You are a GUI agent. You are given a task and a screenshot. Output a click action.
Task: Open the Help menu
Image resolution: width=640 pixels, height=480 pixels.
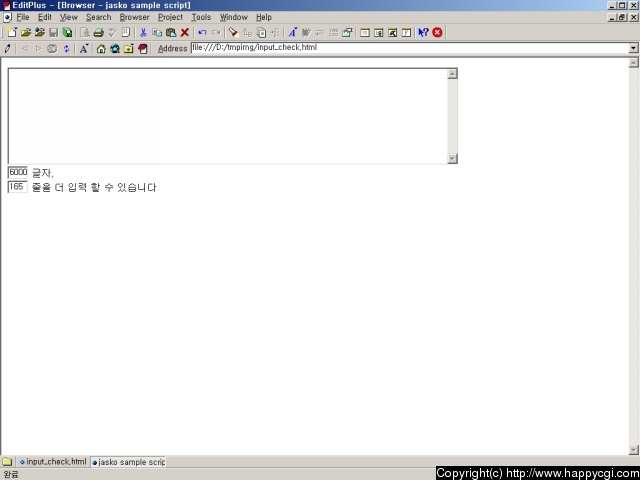tap(264, 17)
